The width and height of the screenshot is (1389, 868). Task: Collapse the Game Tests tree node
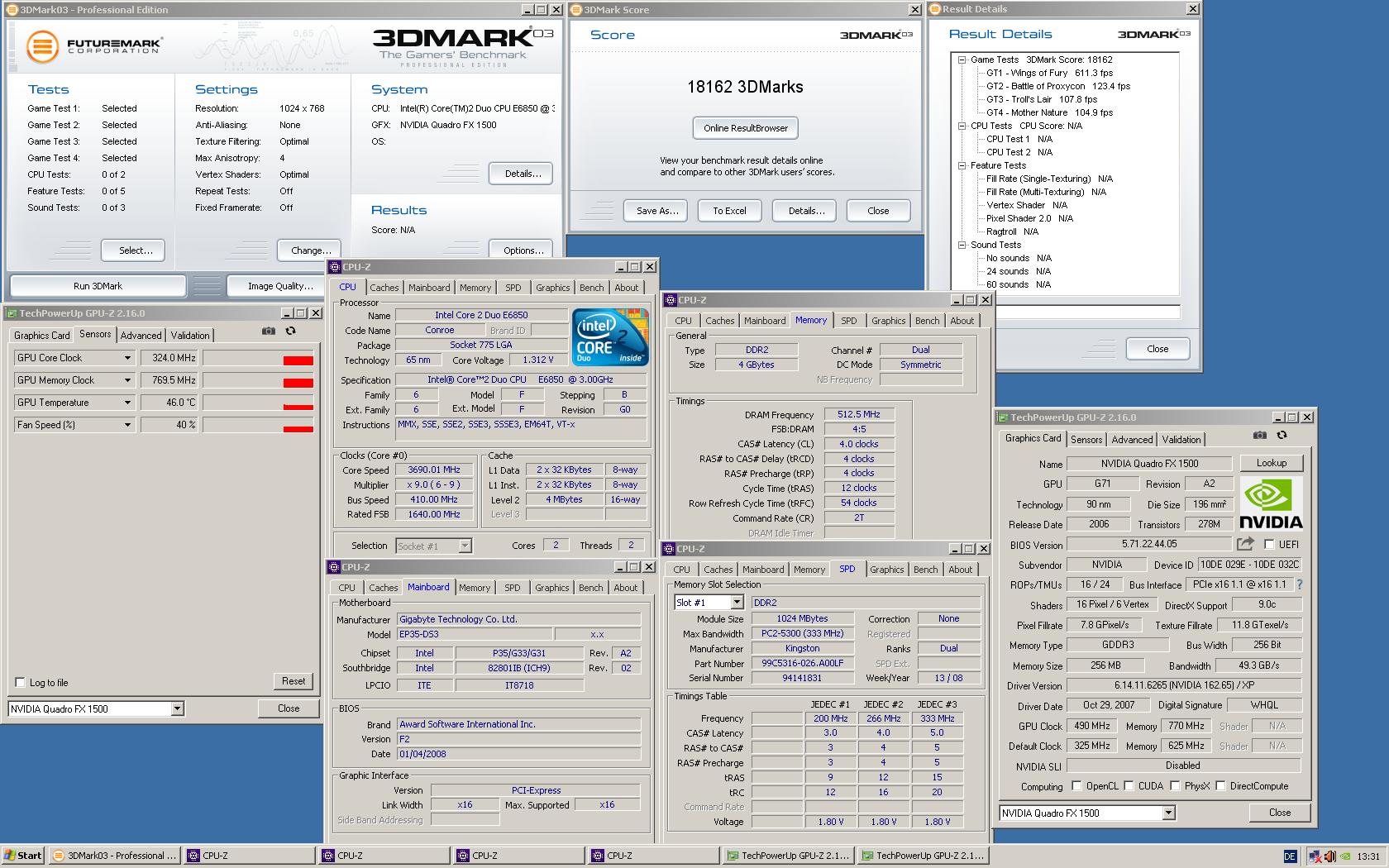(x=962, y=60)
